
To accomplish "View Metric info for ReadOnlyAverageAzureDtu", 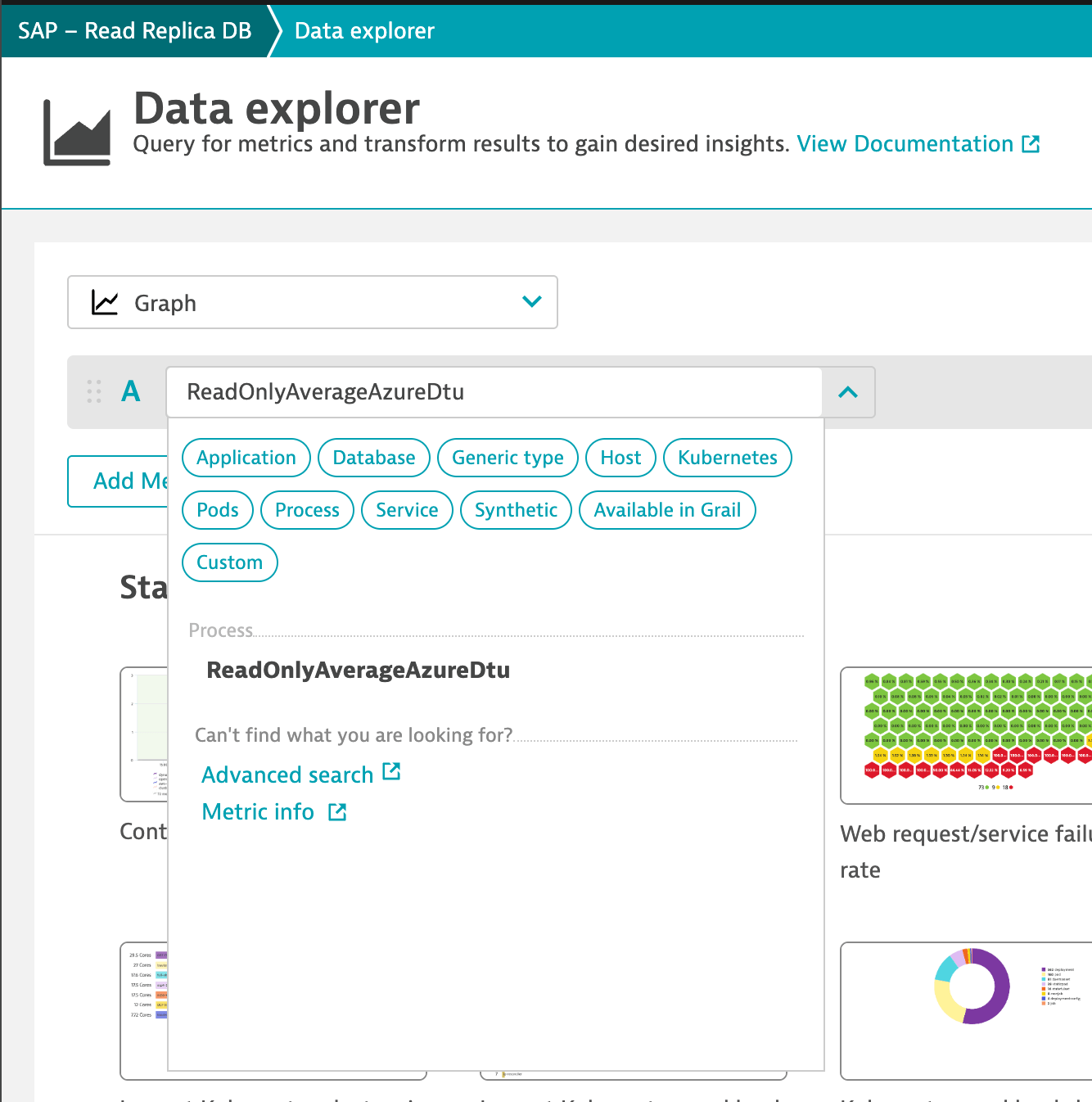I will tap(258, 811).
